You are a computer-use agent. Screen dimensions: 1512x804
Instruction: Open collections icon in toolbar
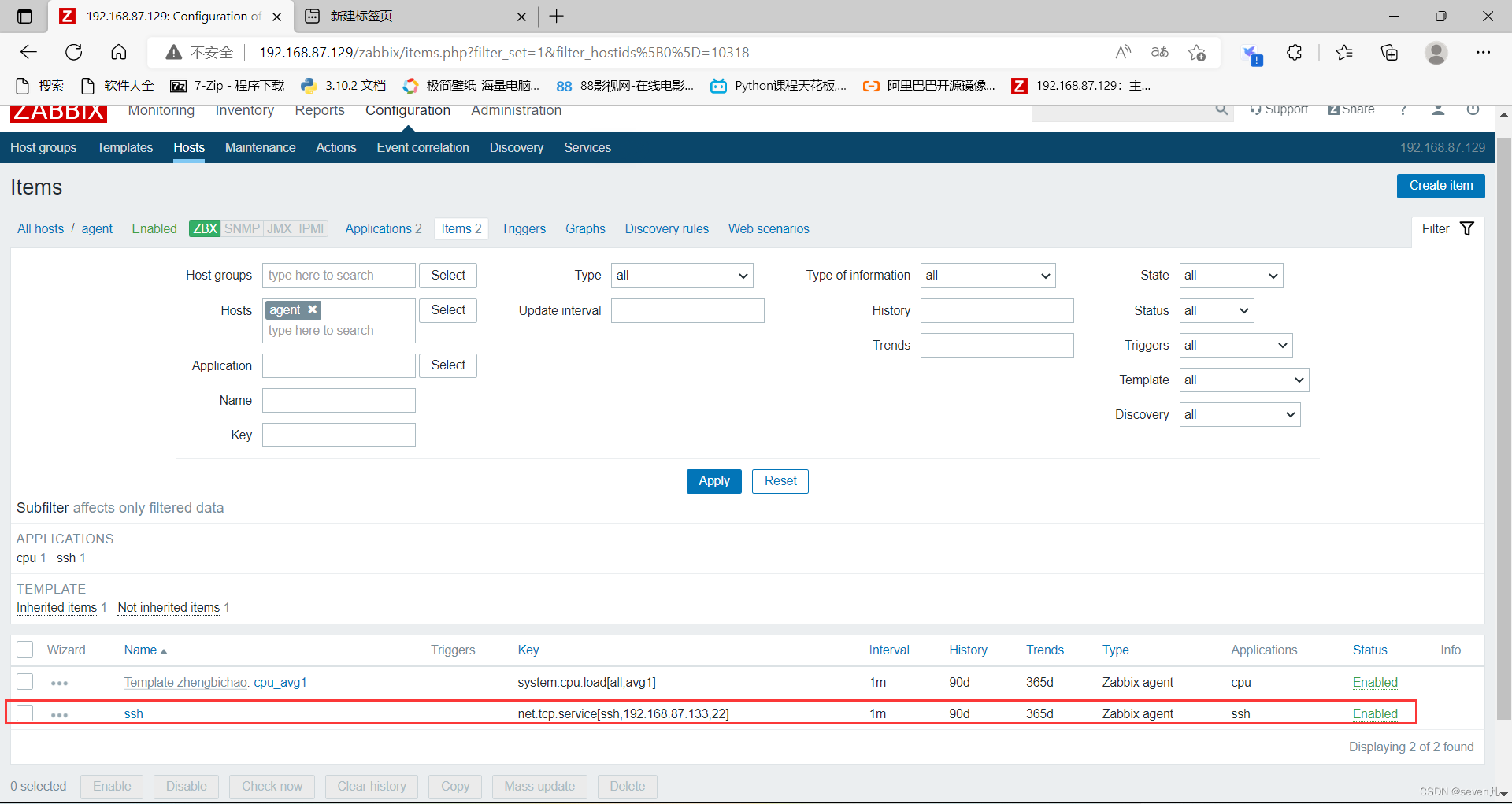coord(1390,52)
